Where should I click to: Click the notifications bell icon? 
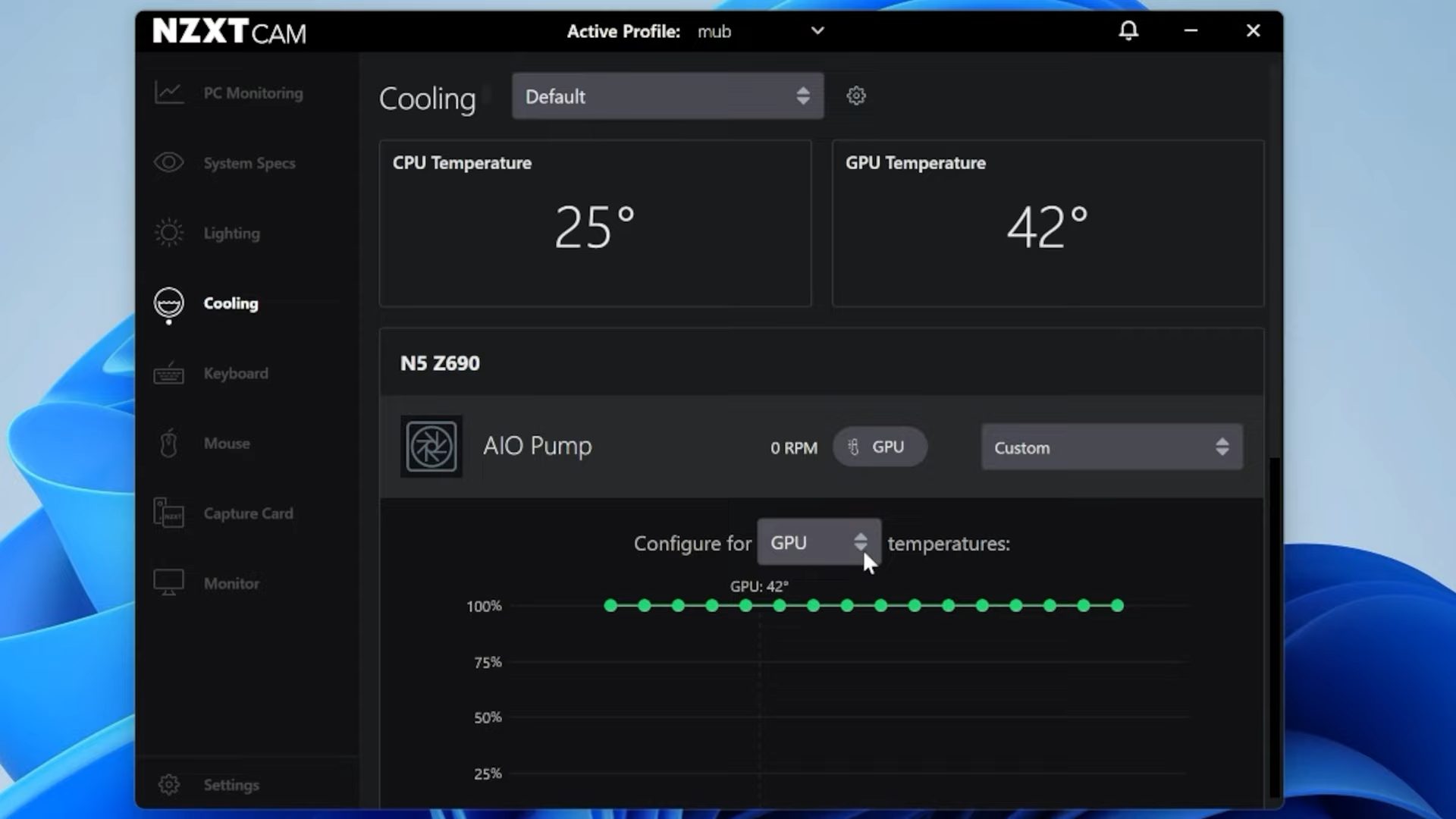tap(1128, 30)
